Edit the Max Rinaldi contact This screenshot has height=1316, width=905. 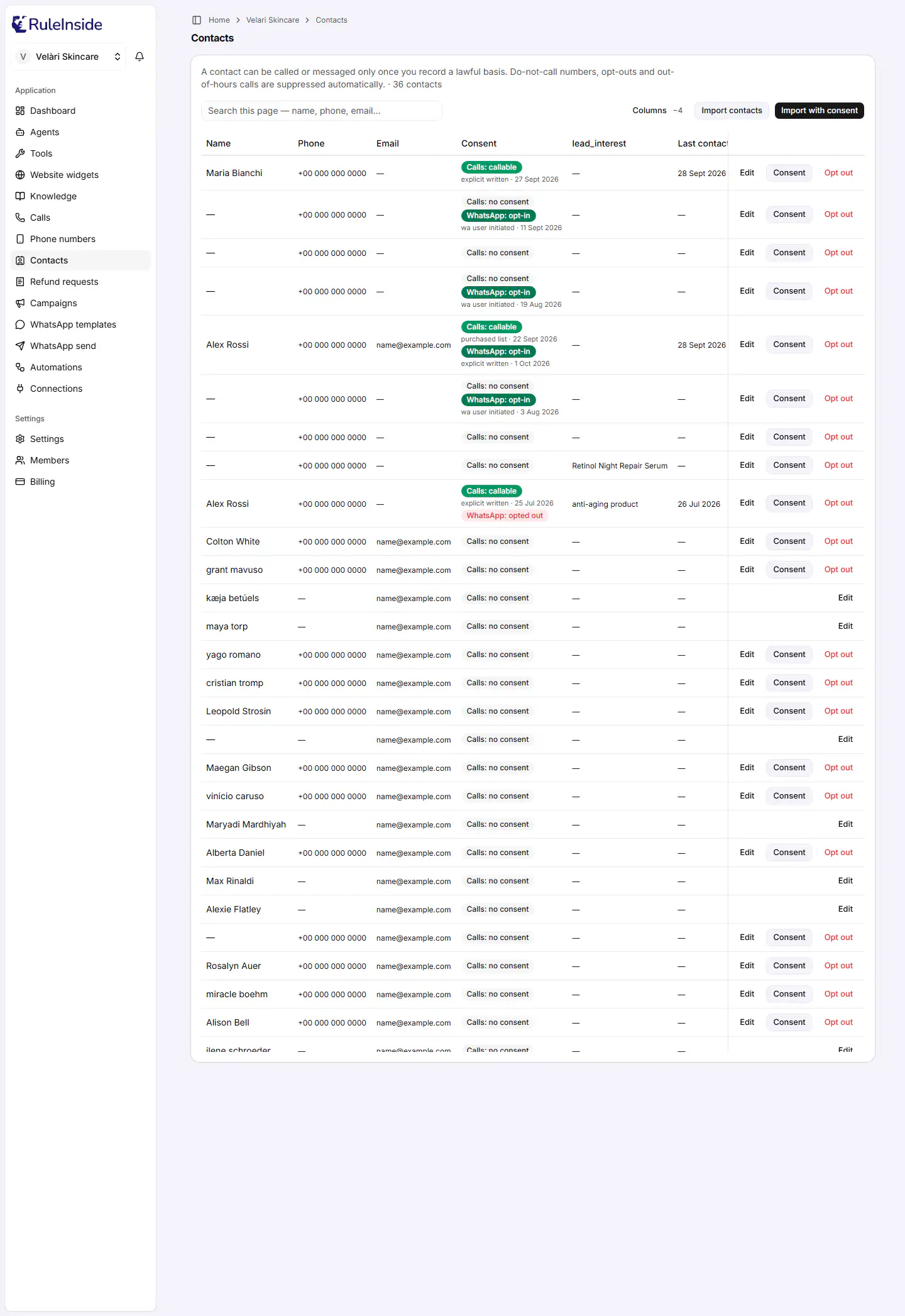pos(845,881)
